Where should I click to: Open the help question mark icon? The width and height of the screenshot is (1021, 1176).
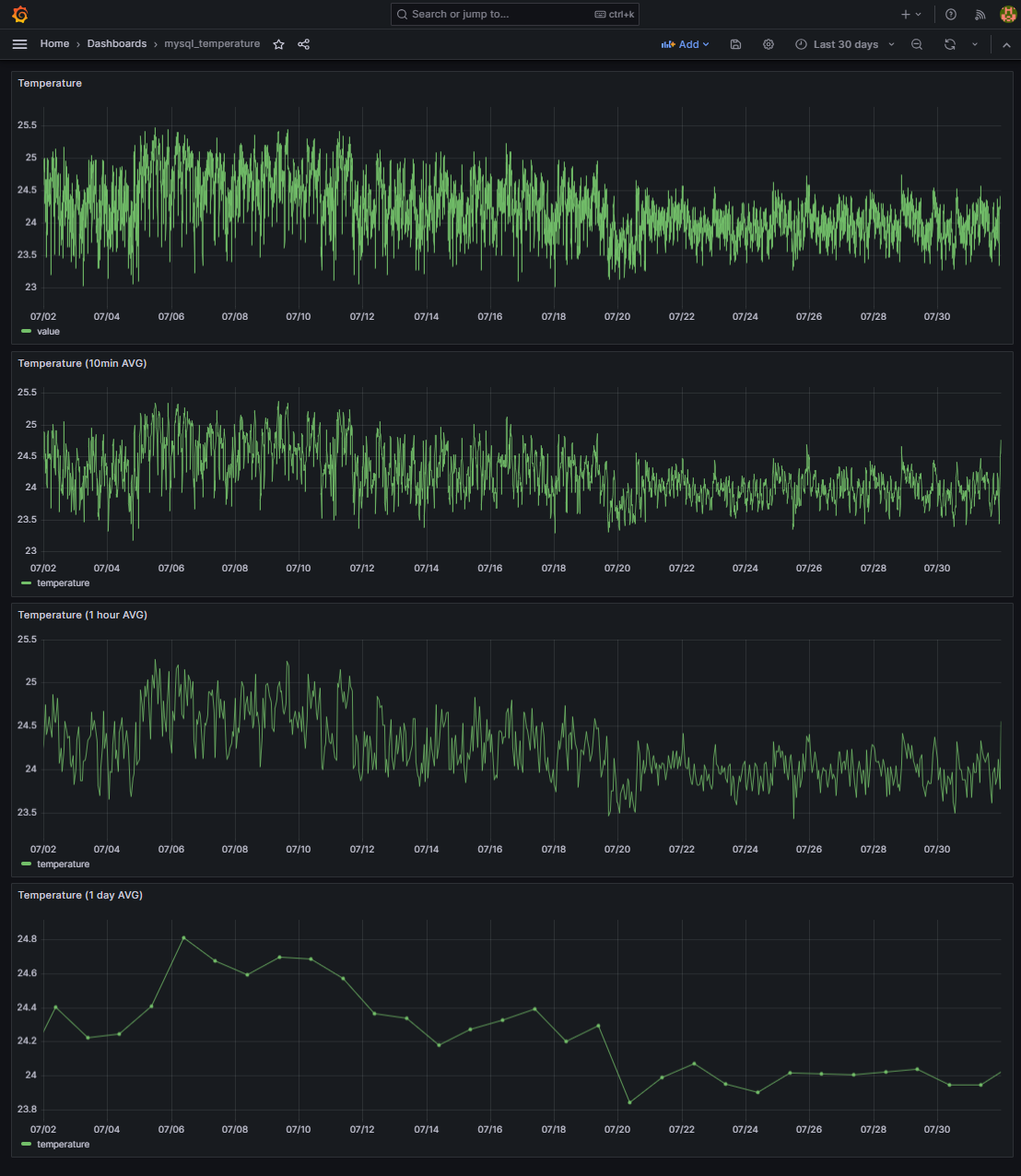click(951, 15)
